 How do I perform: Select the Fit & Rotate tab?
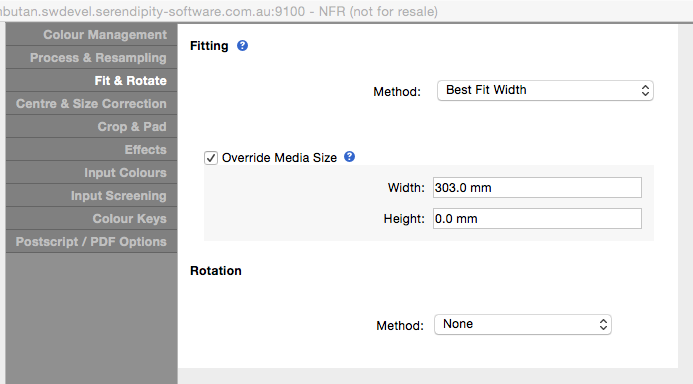click(x=91, y=81)
